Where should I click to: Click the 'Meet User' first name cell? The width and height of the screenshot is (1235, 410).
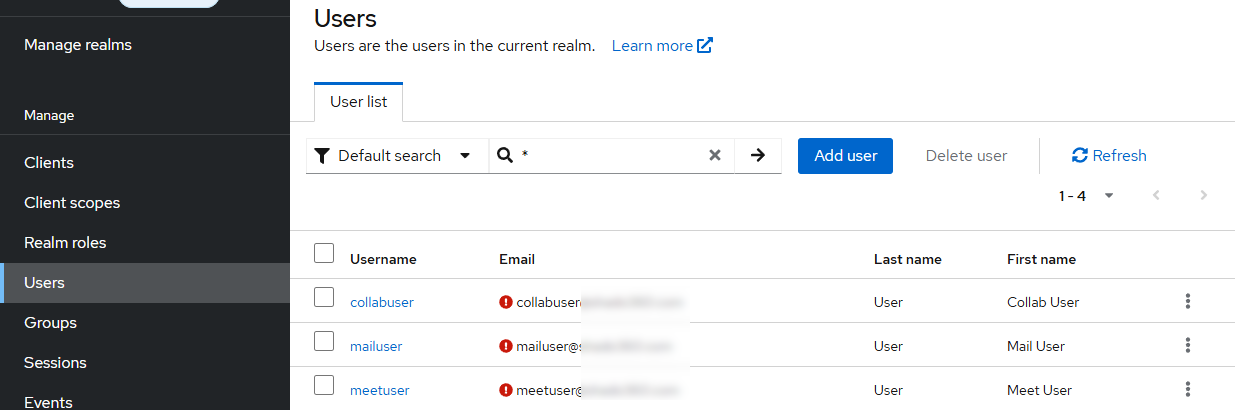[x=1039, y=390]
